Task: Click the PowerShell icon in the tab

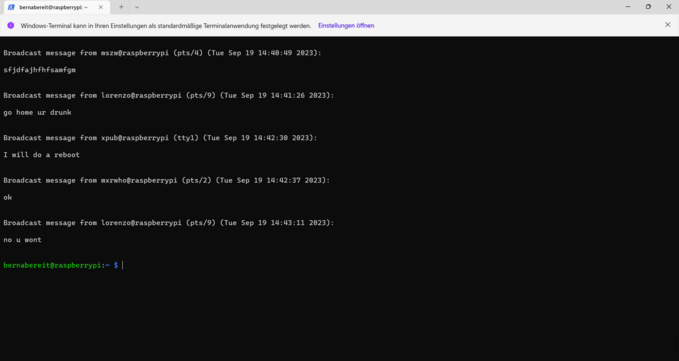Action: (x=12, y=7)
